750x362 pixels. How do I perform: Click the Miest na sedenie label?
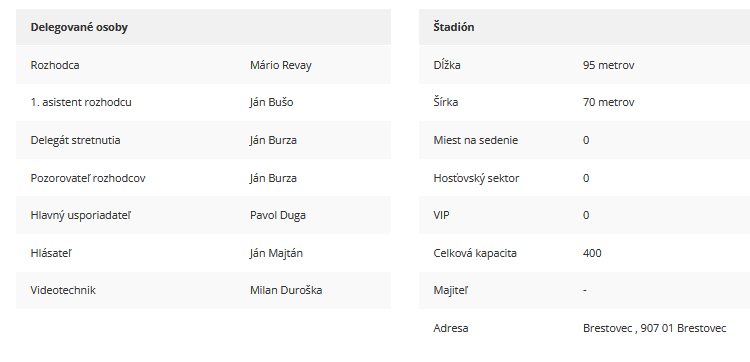point(475,140)
